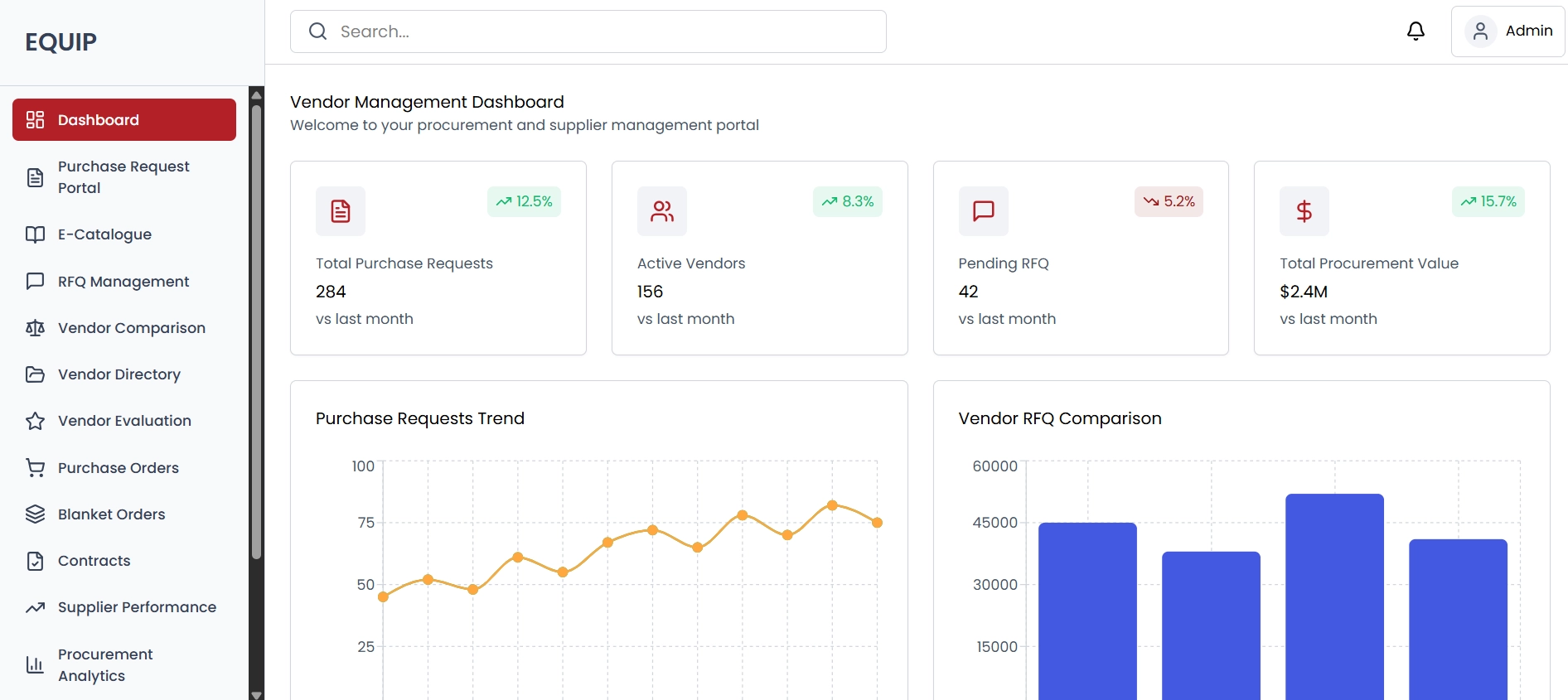
Task: Click the Total Procurement Value label
Action: click(x=1369, y=263)
